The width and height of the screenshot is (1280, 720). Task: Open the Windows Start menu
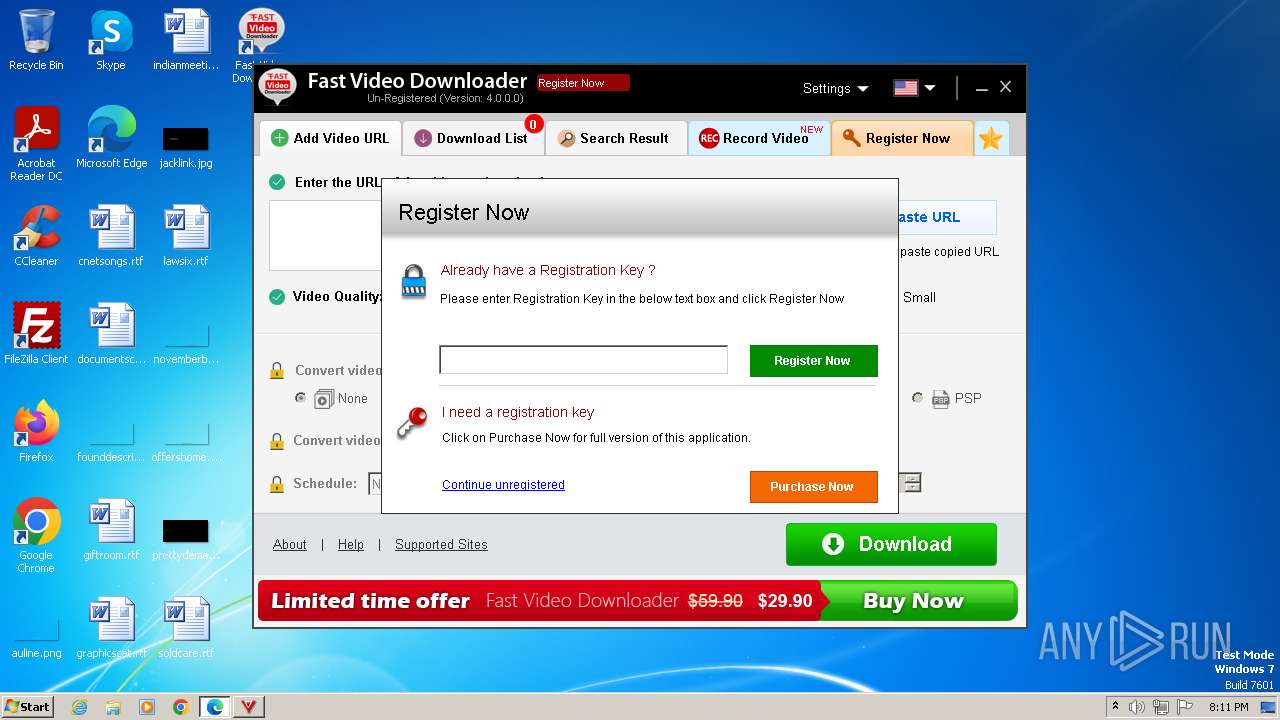point(27,707)
